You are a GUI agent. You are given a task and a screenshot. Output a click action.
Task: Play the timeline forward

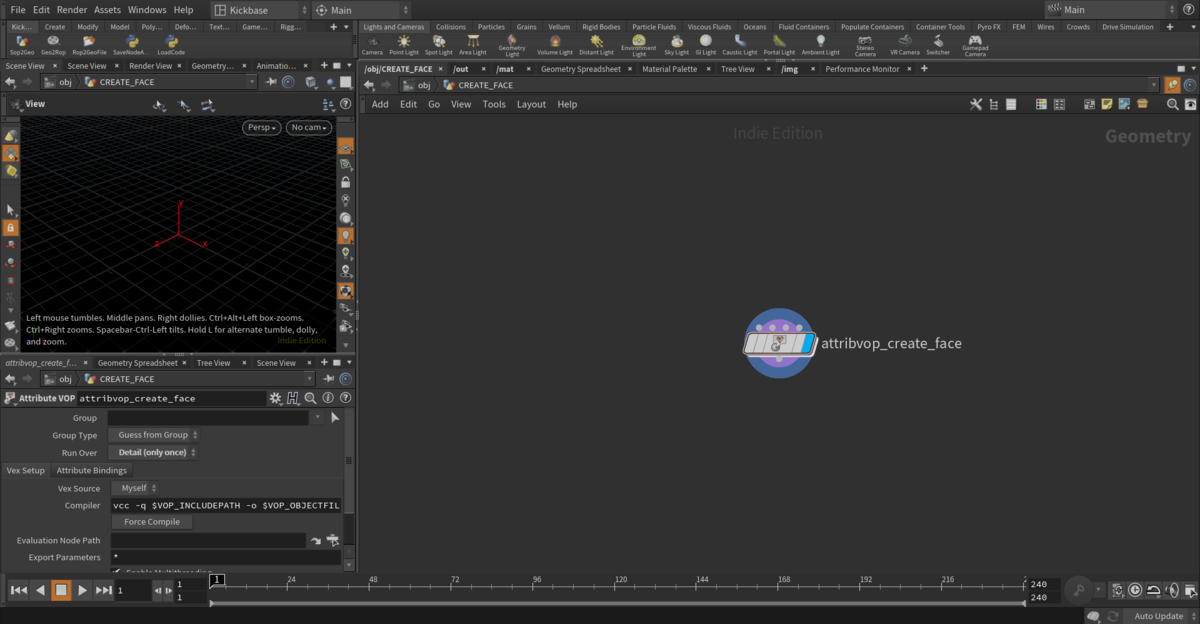click(82, 590)
